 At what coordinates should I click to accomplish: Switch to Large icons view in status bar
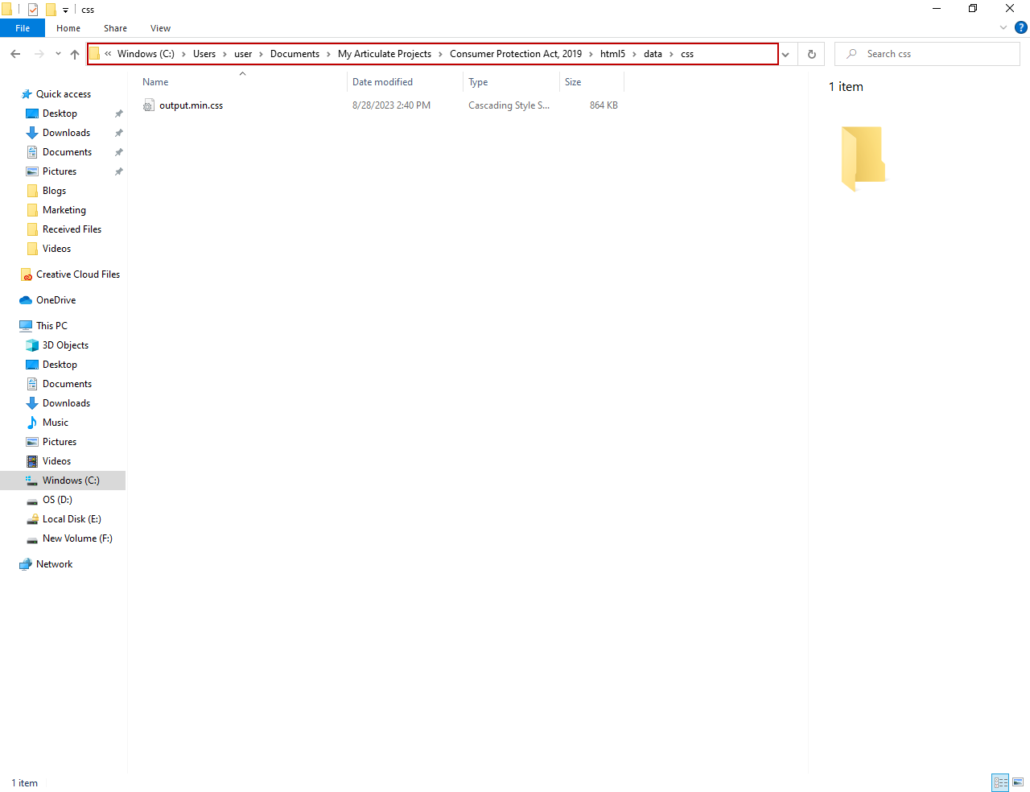coord(1018,782)
